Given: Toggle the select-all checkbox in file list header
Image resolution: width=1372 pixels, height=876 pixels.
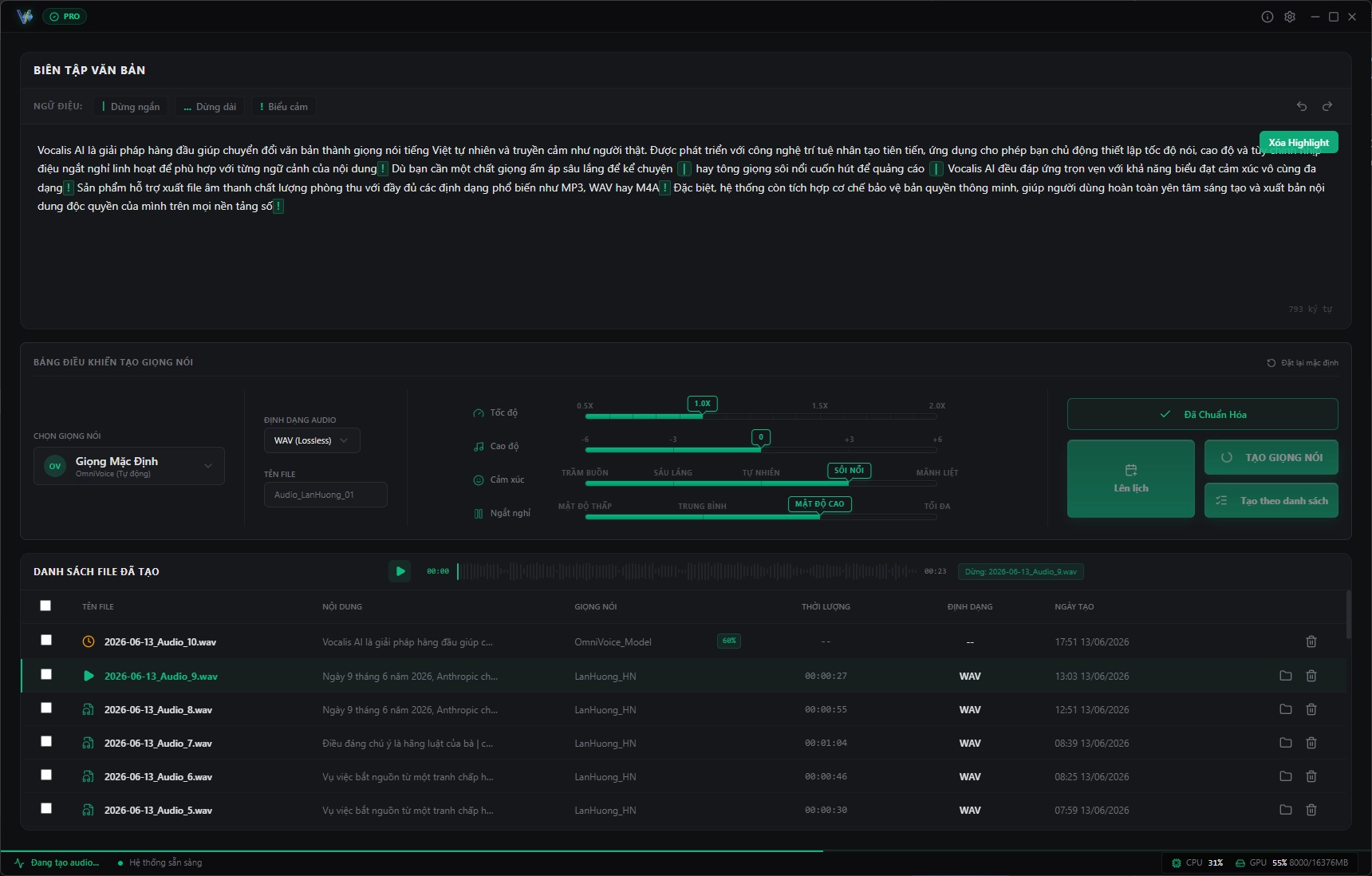Looking at the screenshot, I should point(45,606).
